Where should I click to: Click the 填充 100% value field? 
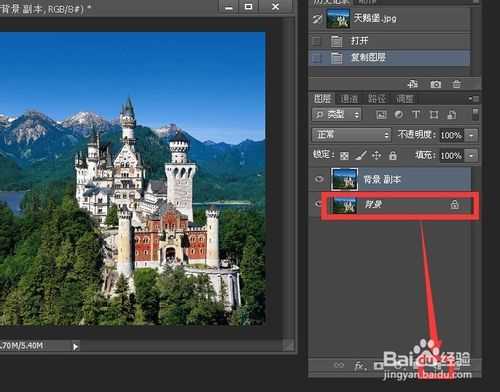(451, 156)
